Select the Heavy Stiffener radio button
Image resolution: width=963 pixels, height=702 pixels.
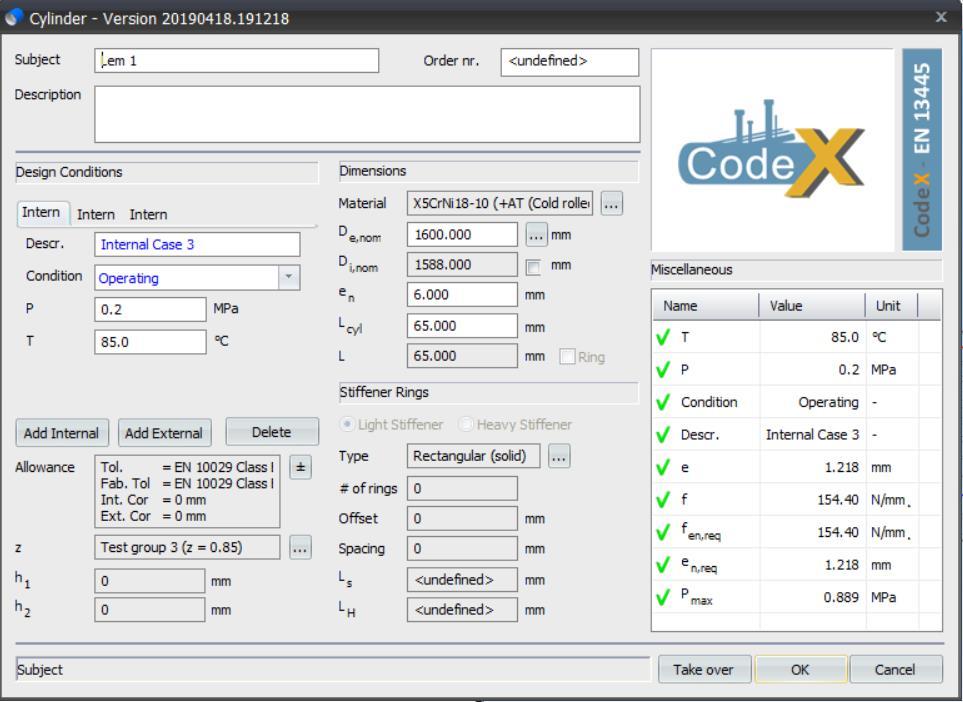466,424
